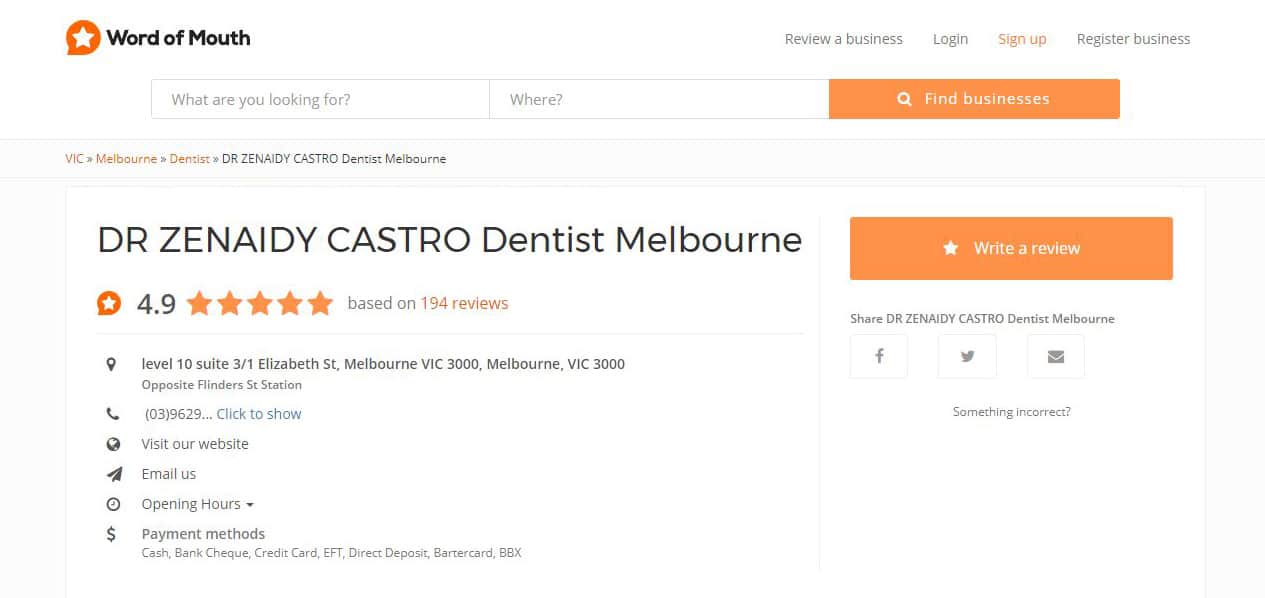This screenshot has width=1265, height=598.
Task: Click the globe website icon
Action: coord(113,444)
